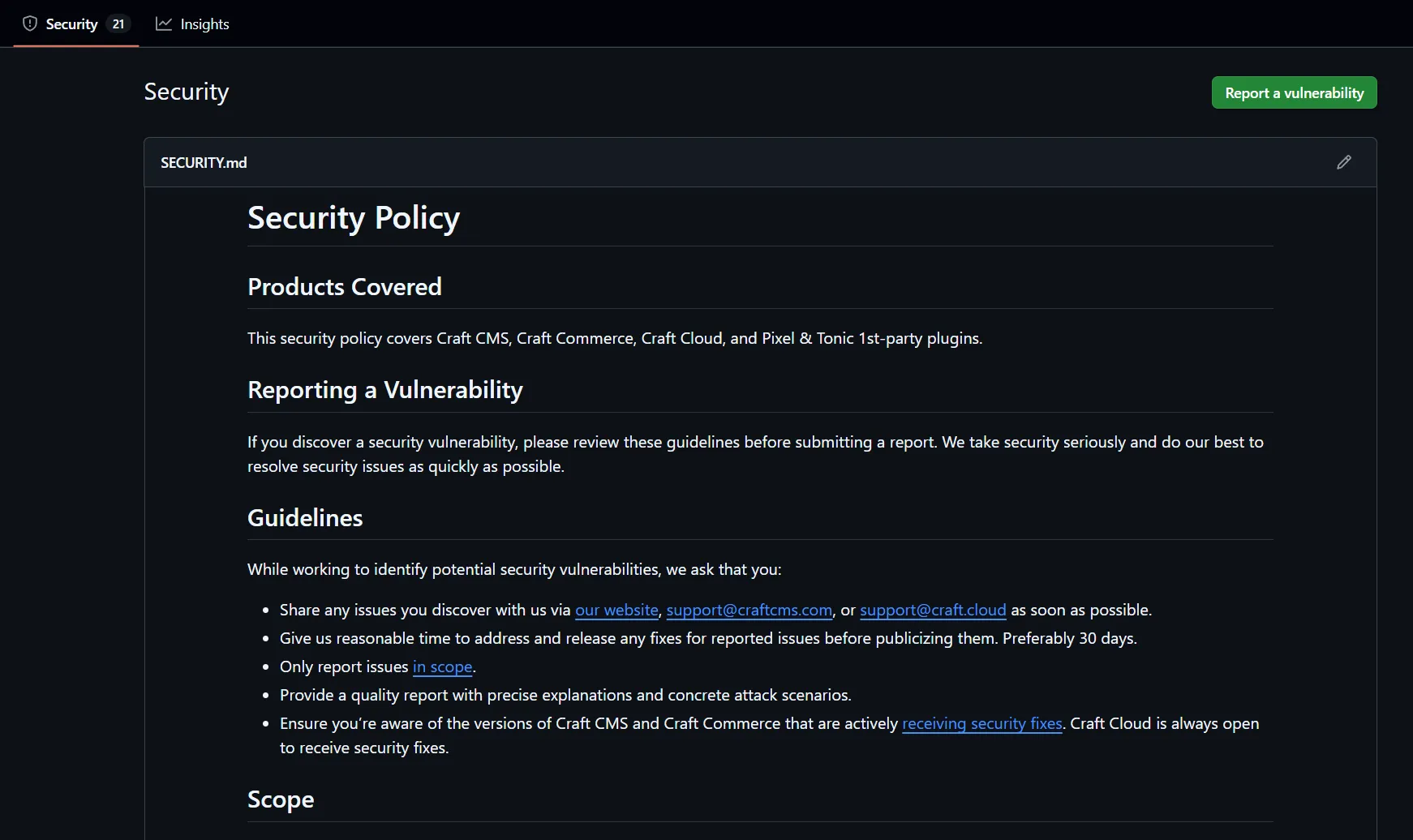Click the line 'While working to identify potential'
Viewport: 1413px width, 840px height.
[x=514, y=569]
